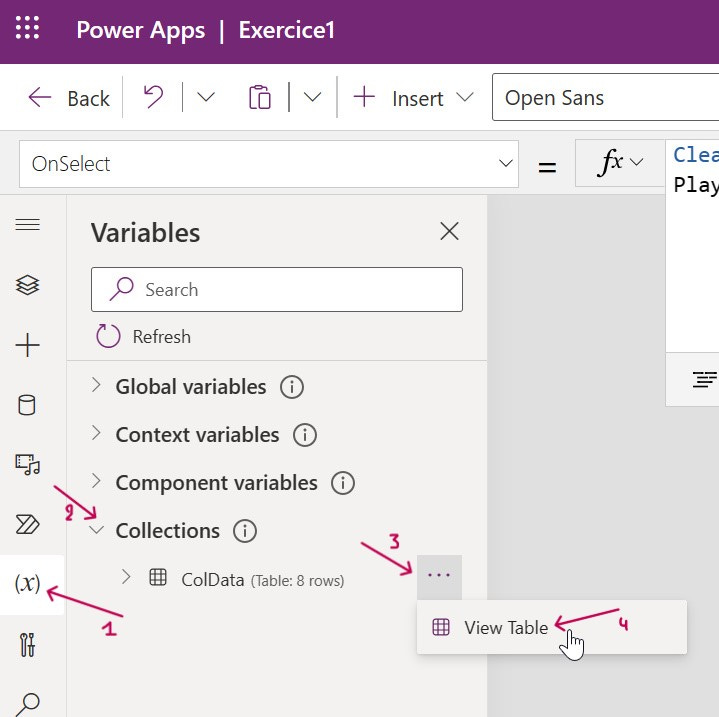Open the Advanced tools icon

point(28,645)
